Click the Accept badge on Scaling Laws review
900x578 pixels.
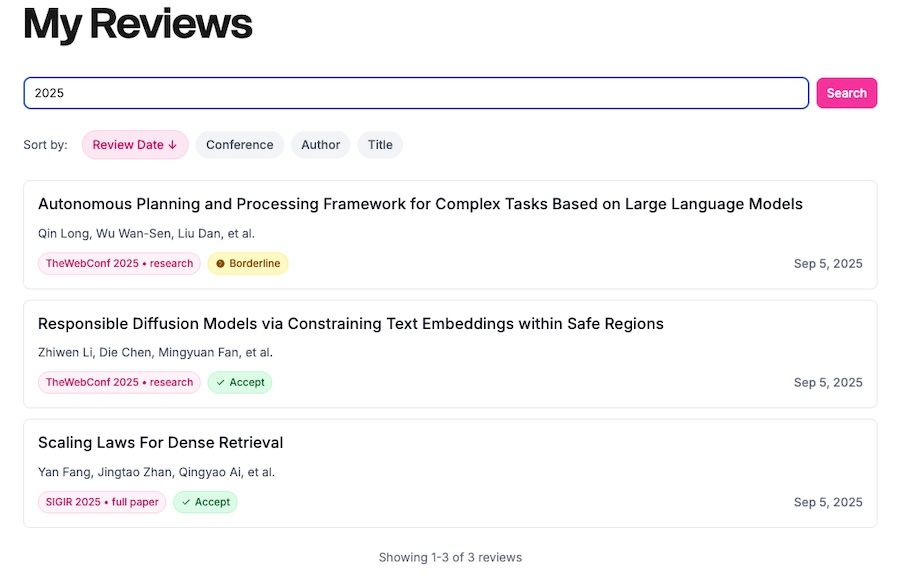pos(206,502)
